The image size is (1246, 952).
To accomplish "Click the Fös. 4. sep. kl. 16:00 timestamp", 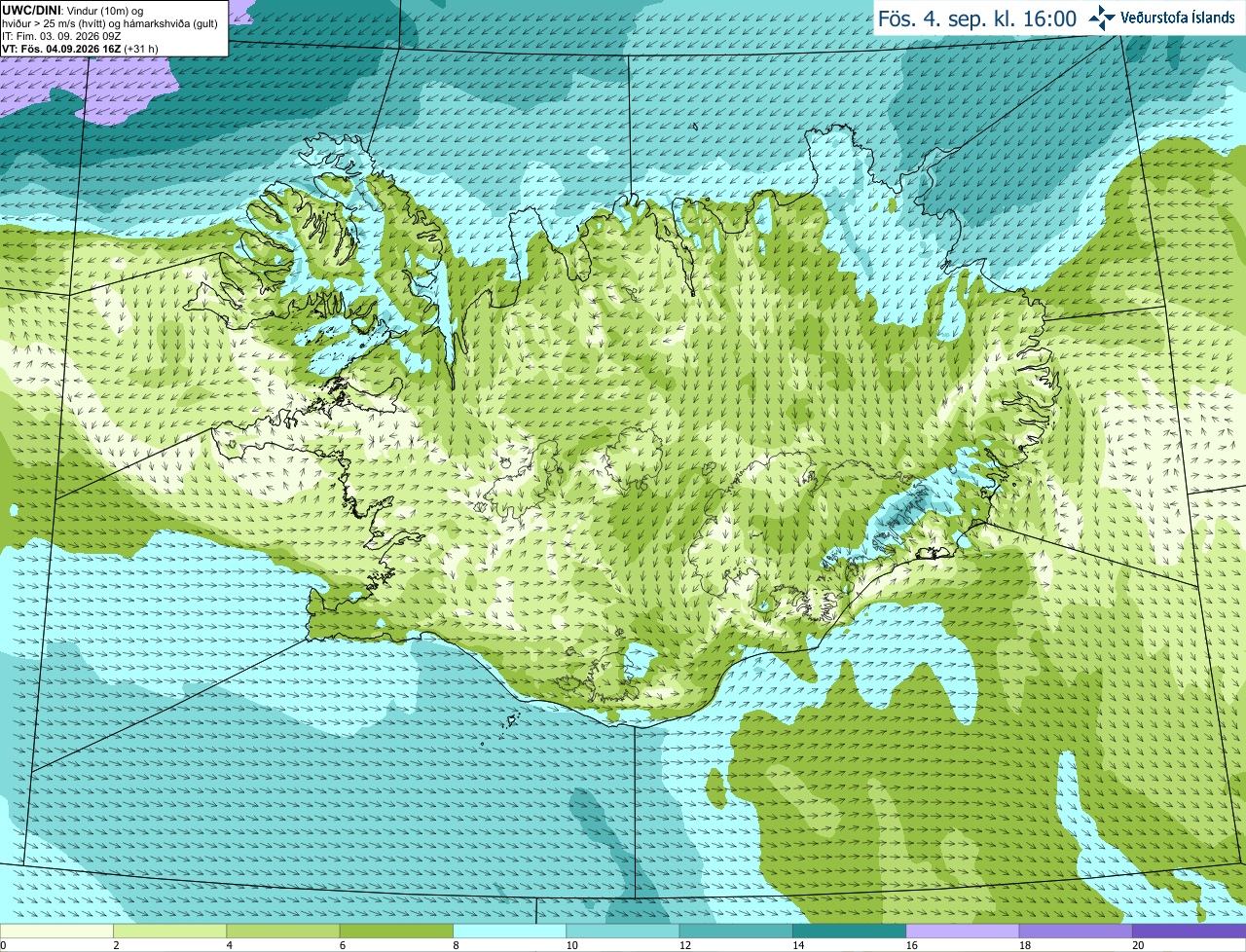I will [x=977, y=18].
